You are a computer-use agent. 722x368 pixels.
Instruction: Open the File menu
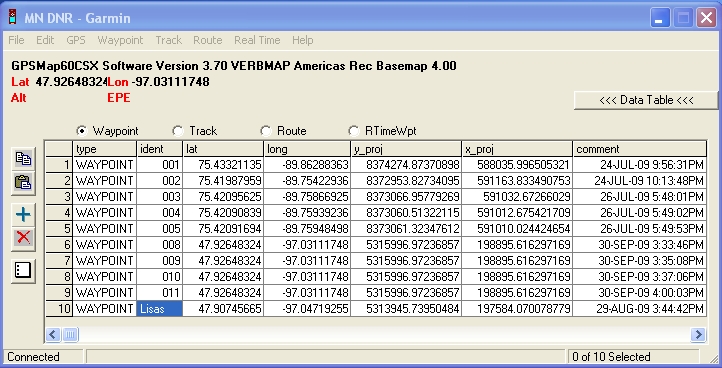[x=16, y=41]
